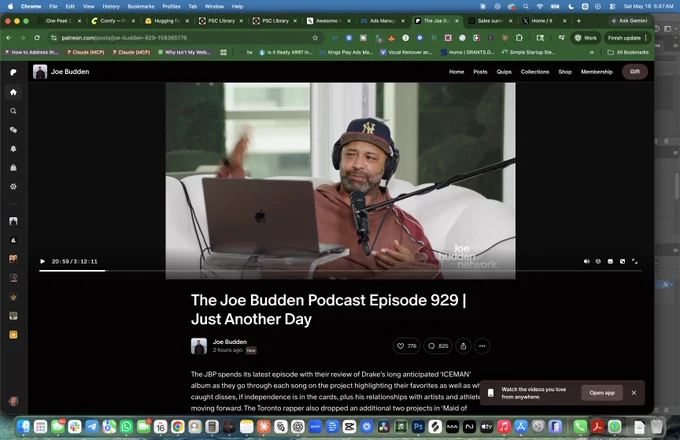Click Joe Budden avatar beside post author

tap(199, 346)
